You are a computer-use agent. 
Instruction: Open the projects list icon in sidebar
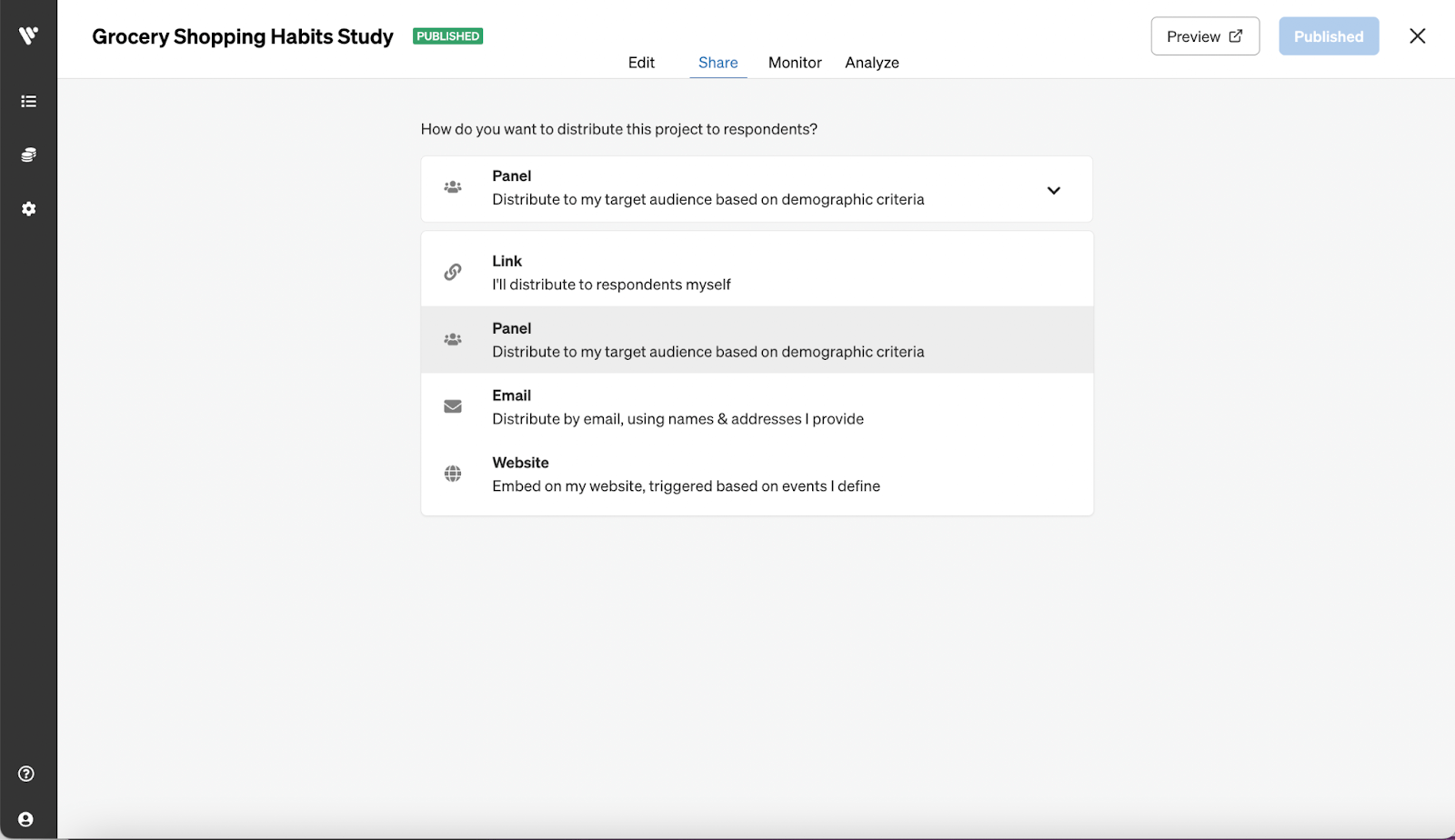28,101
